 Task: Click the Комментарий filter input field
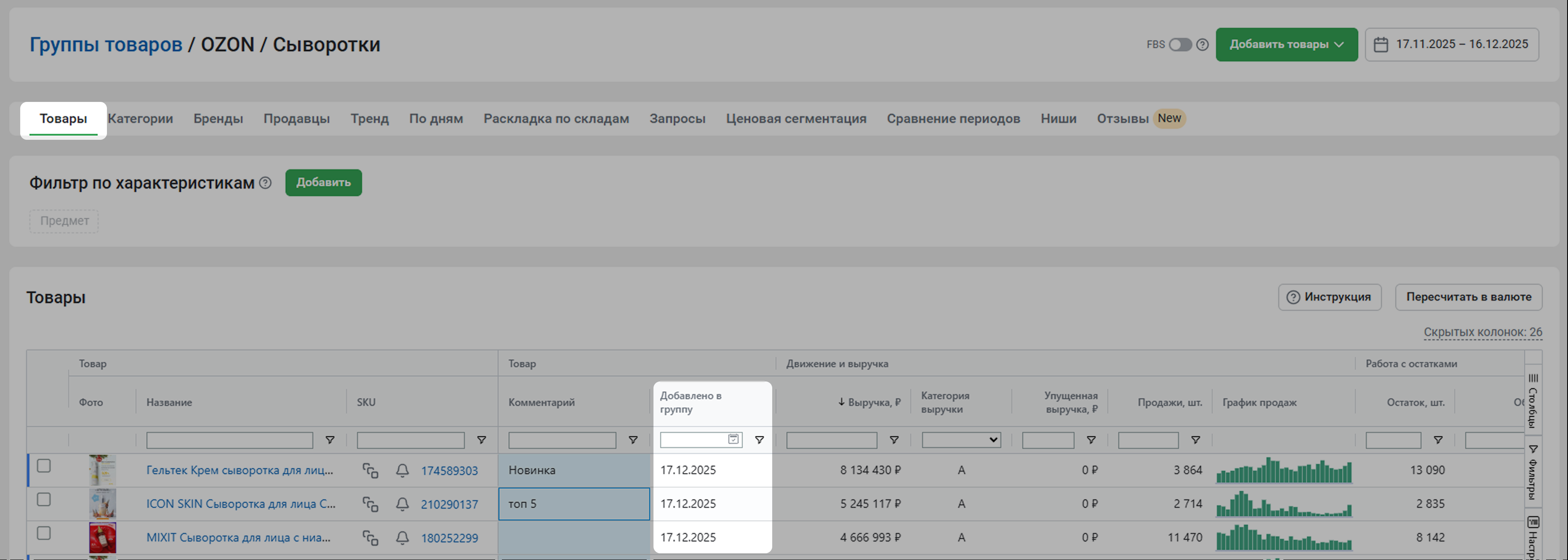coord(562,440)
